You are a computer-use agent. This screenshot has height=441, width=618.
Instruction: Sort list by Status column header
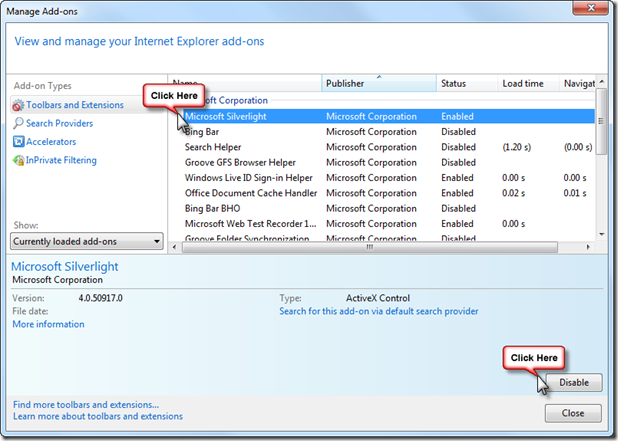467,83
